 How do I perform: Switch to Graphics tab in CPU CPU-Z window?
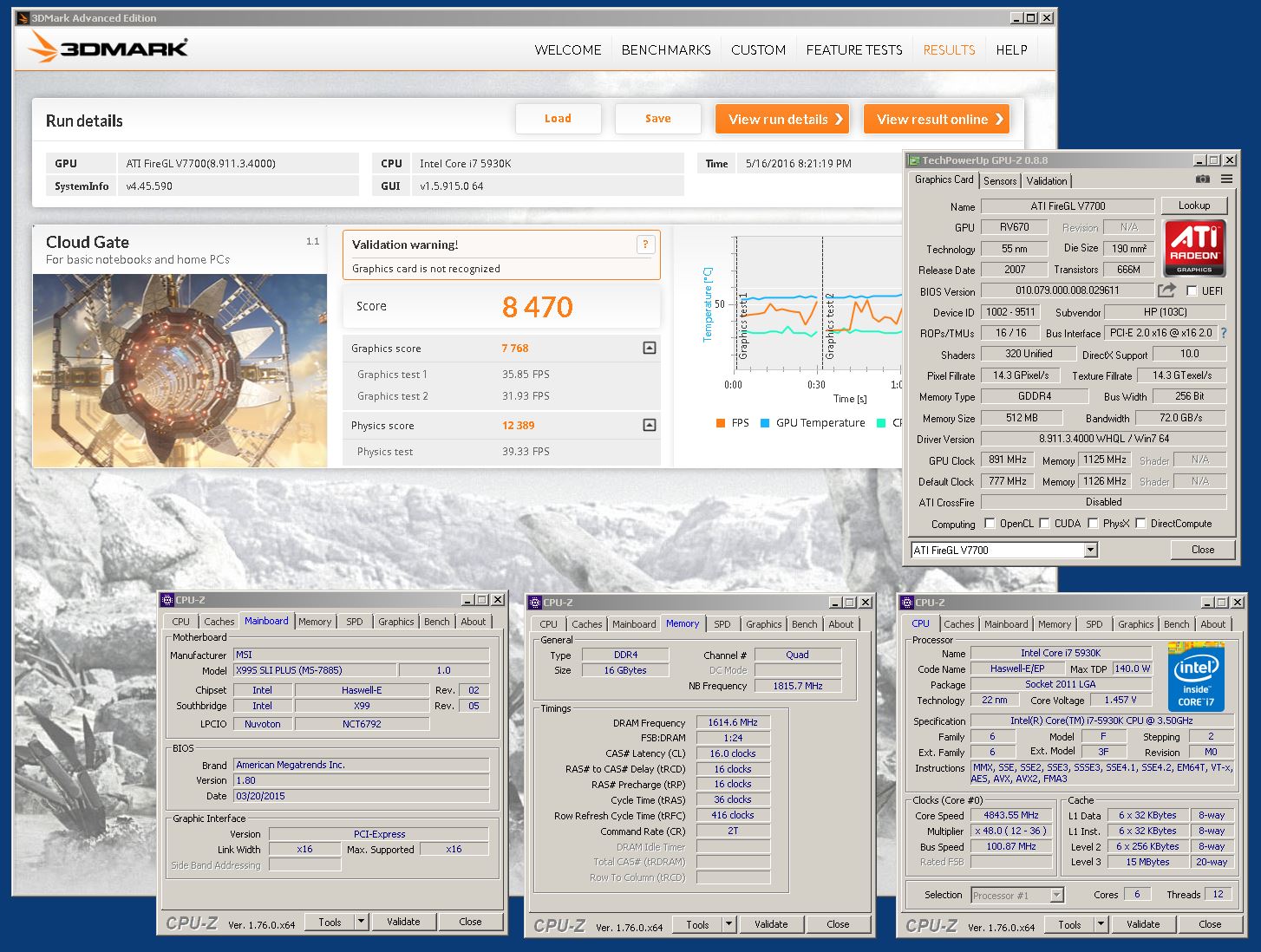1135,624
